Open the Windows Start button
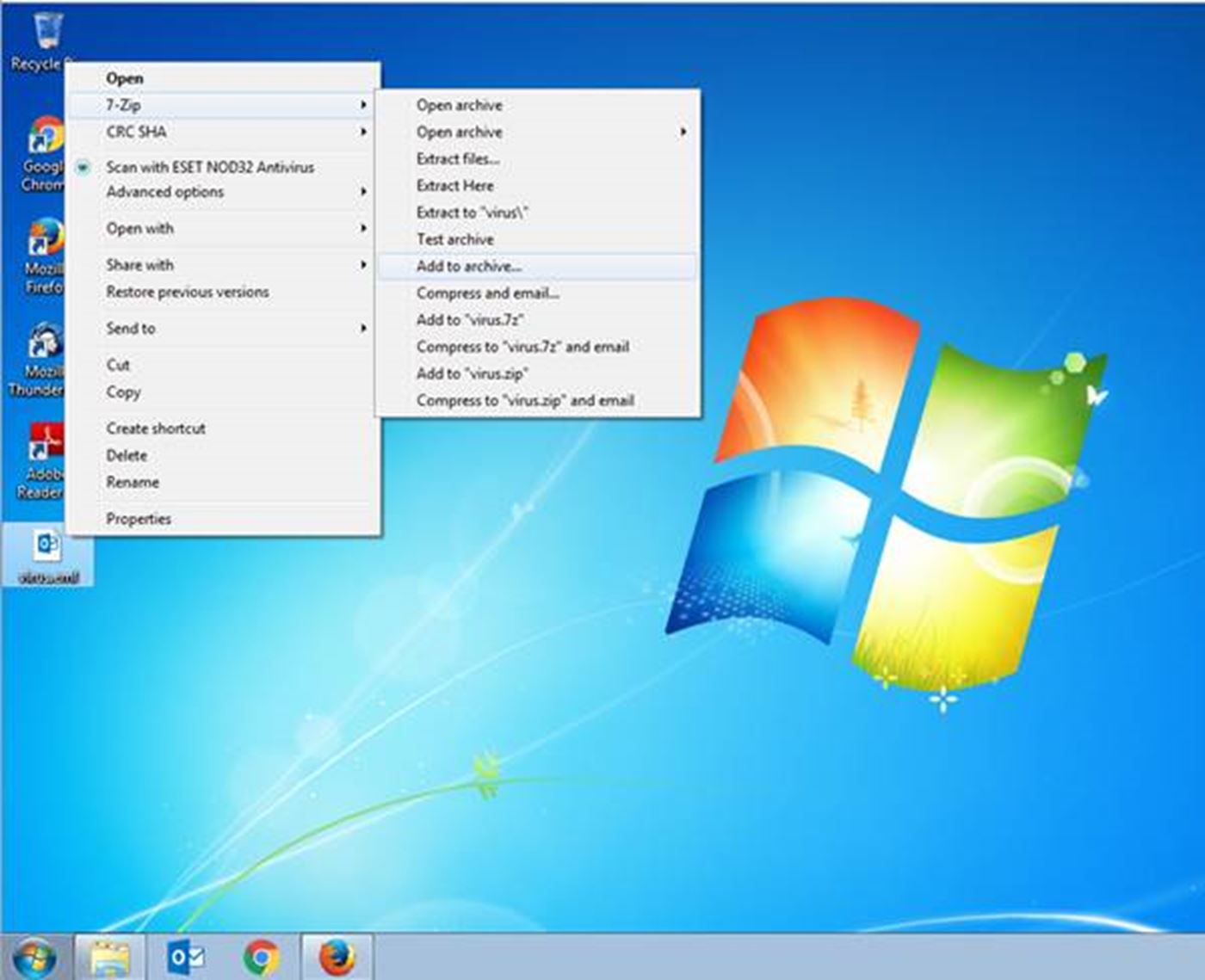The width and height of the screenshot is (1205, 980). [34, 957]
